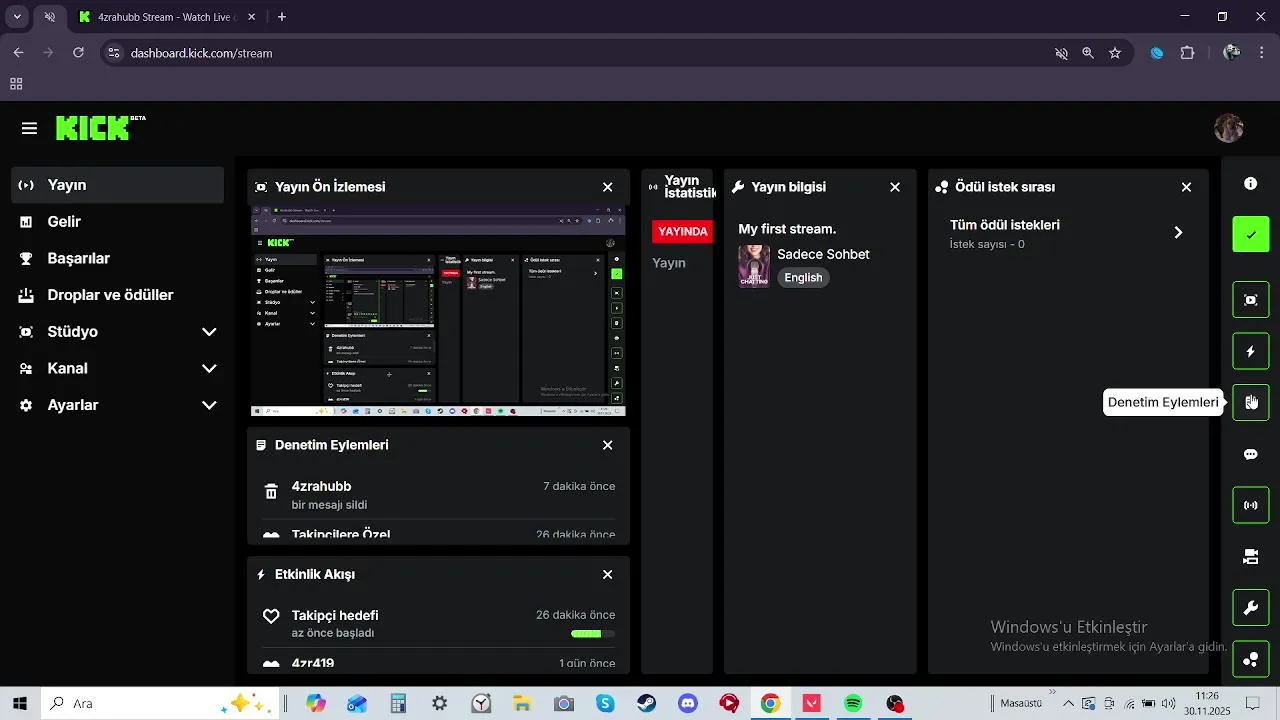Click the Windows taskbar search box
Viewport: 1280px width, 720px height.
point(160,704)
